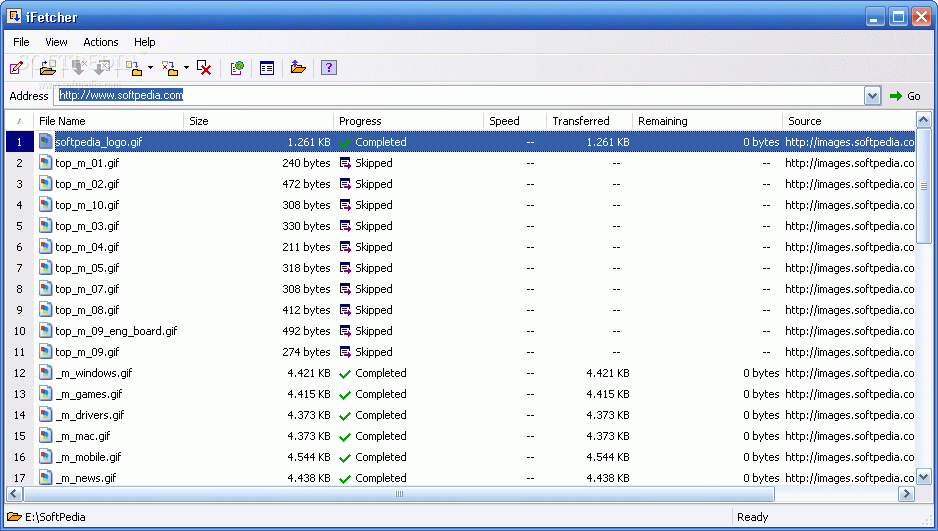Sort by Progress column header
Image resolution: width=938 pixels, height=531 pixels.
[409, 121]
